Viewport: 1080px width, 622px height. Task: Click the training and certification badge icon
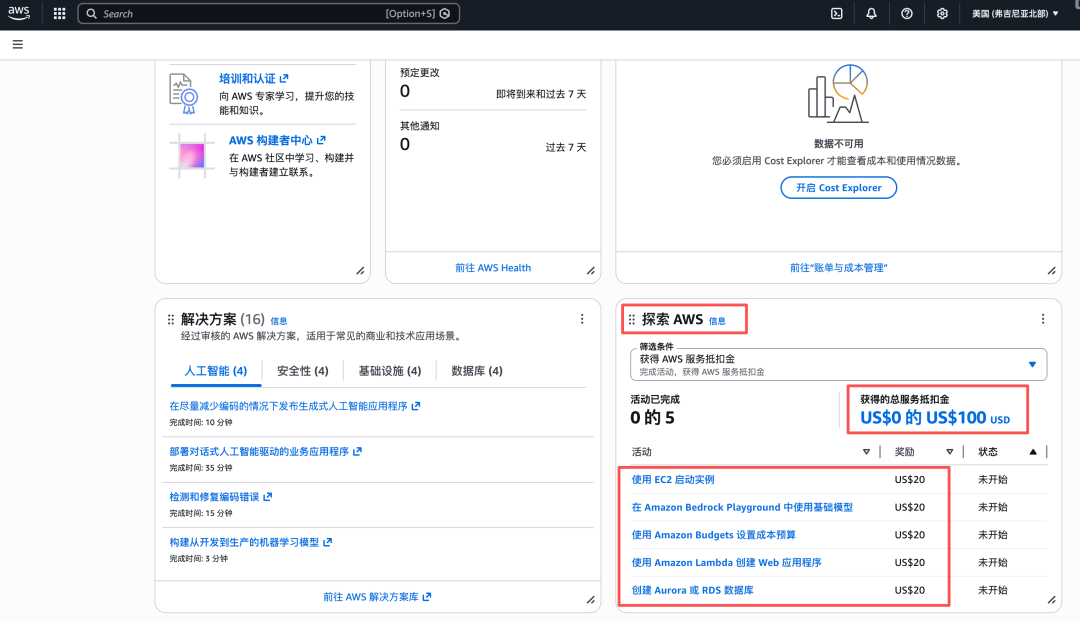pos(184,94)
